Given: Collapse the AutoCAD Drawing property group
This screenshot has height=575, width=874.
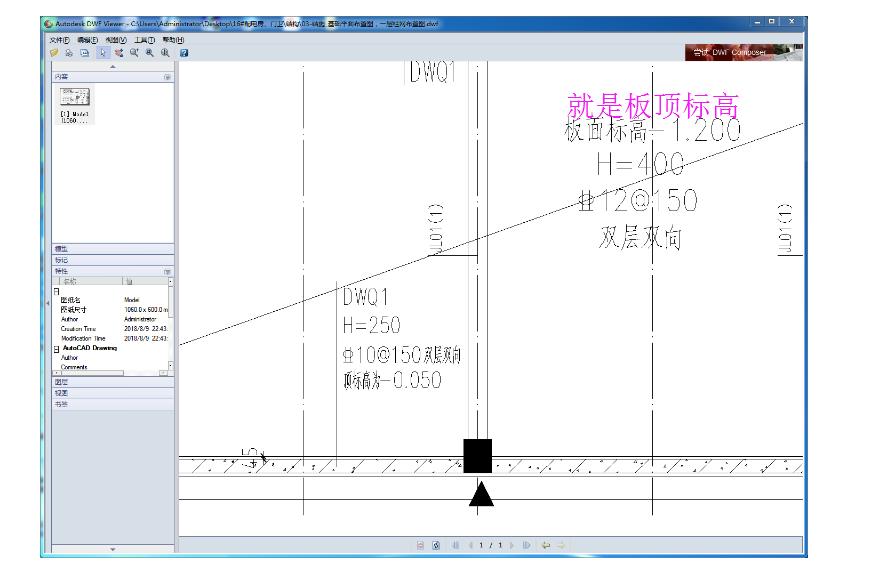Looking at the screenshot, I should (x=56, y=349).
